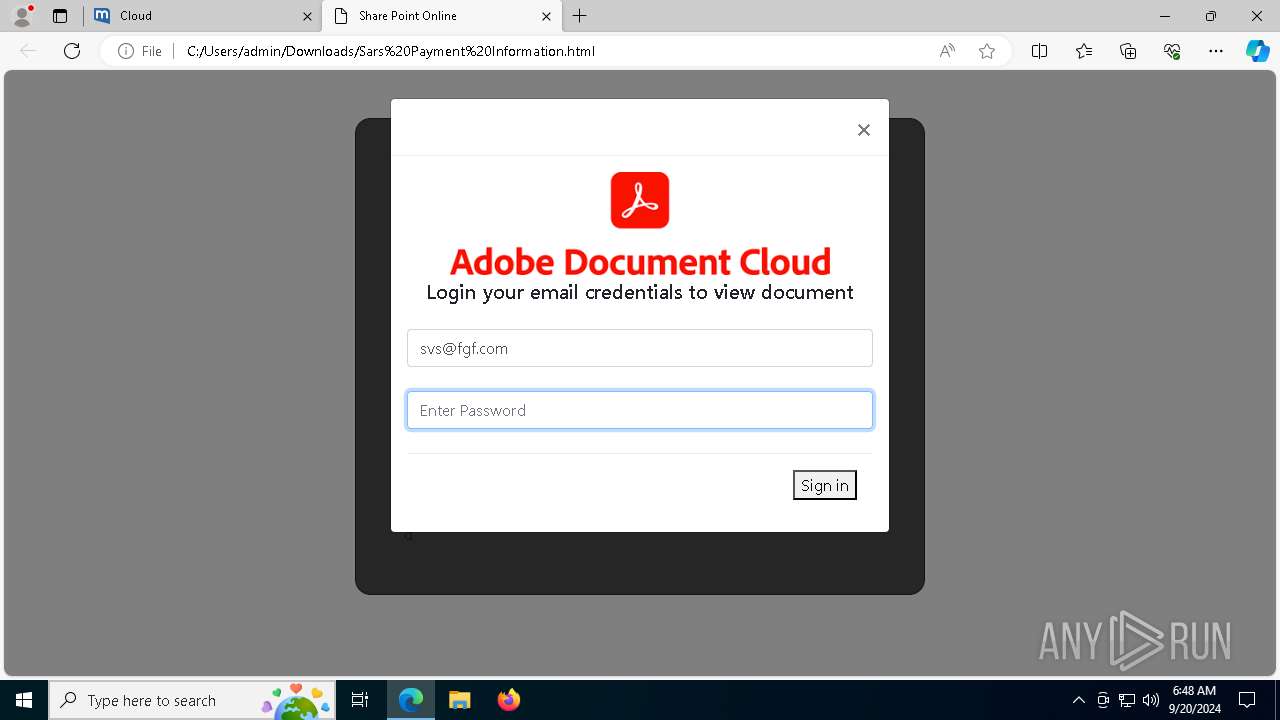The height and width of the screenshot is (720, 1280).
Task: Click the taskbar search box
Action: tap(193, 700)
